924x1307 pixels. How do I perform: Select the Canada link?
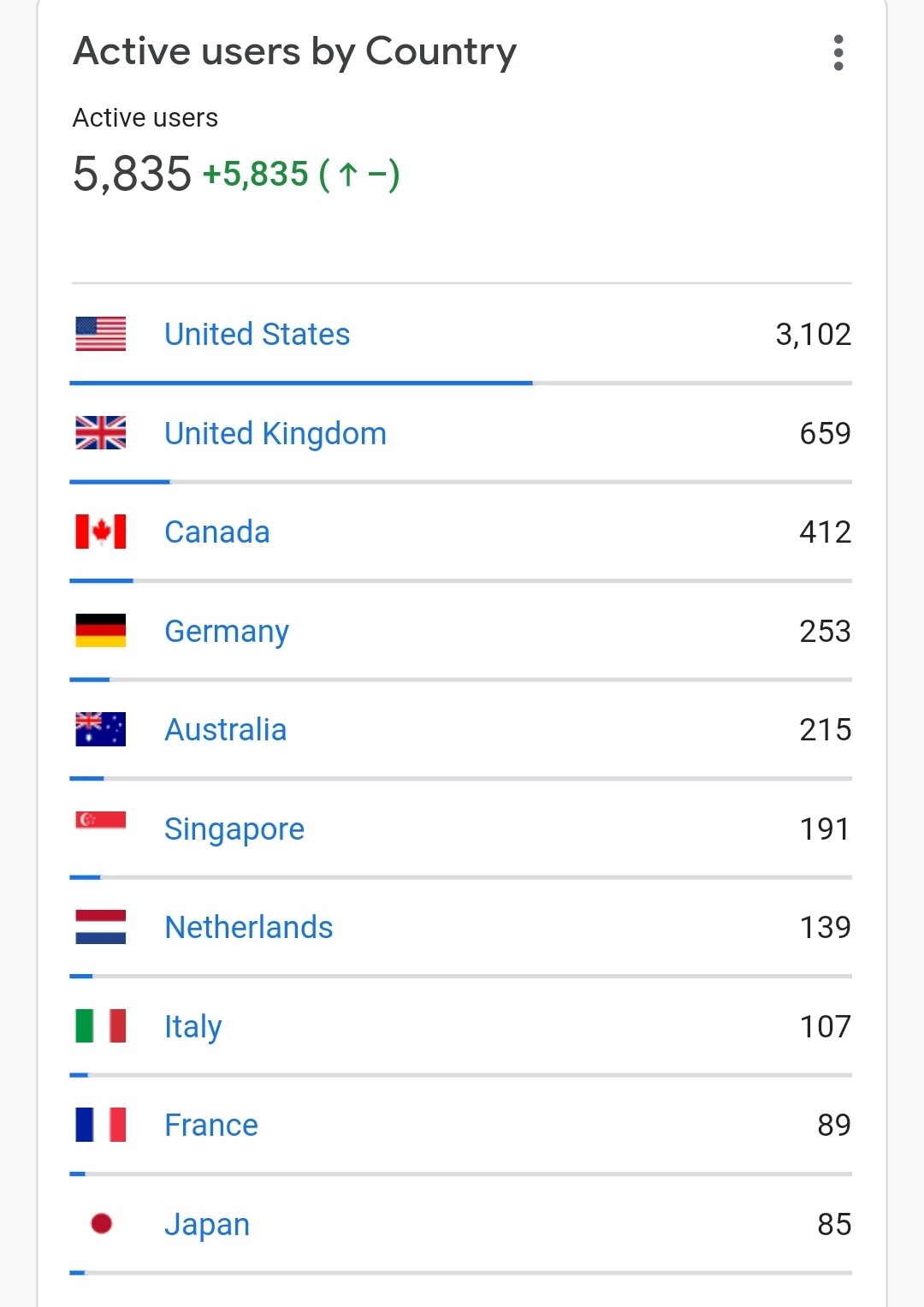tap(216, 532)
